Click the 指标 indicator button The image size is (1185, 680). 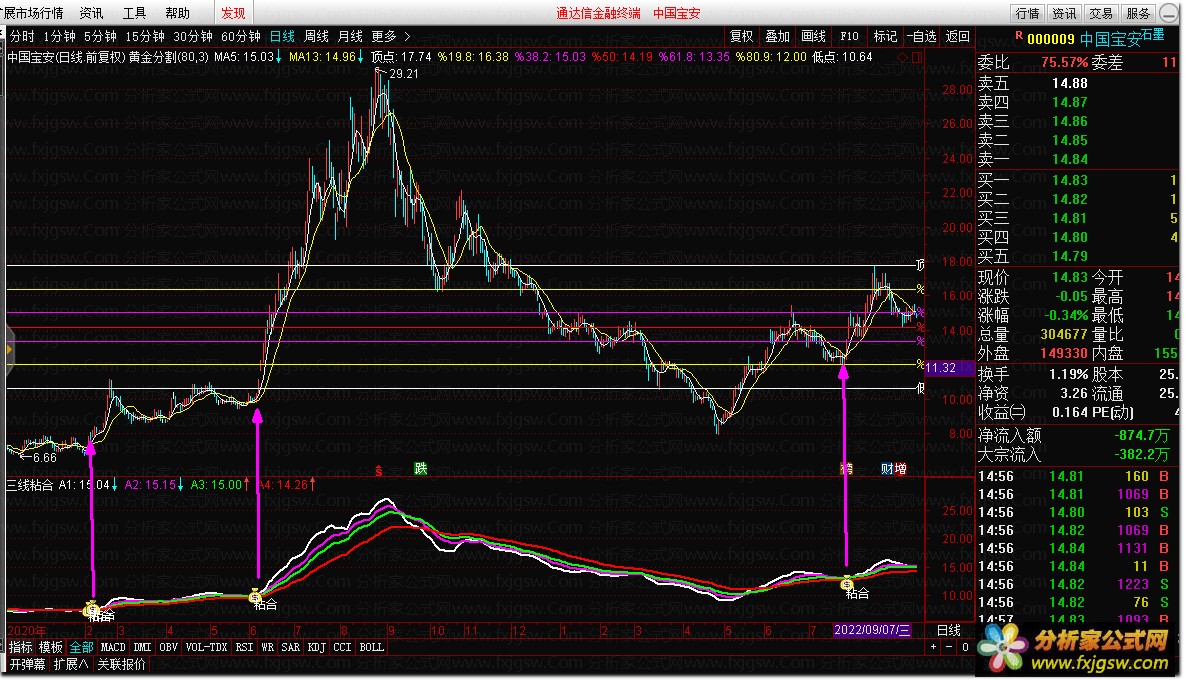coord(20,648)
